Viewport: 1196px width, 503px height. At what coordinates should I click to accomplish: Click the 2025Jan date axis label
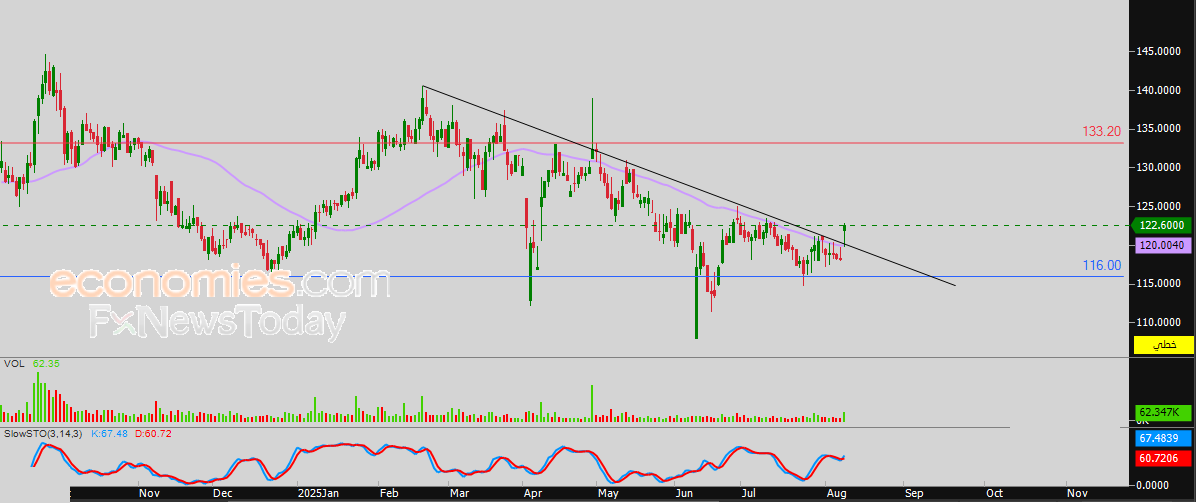pyautogui.click(x=317, y=493)
